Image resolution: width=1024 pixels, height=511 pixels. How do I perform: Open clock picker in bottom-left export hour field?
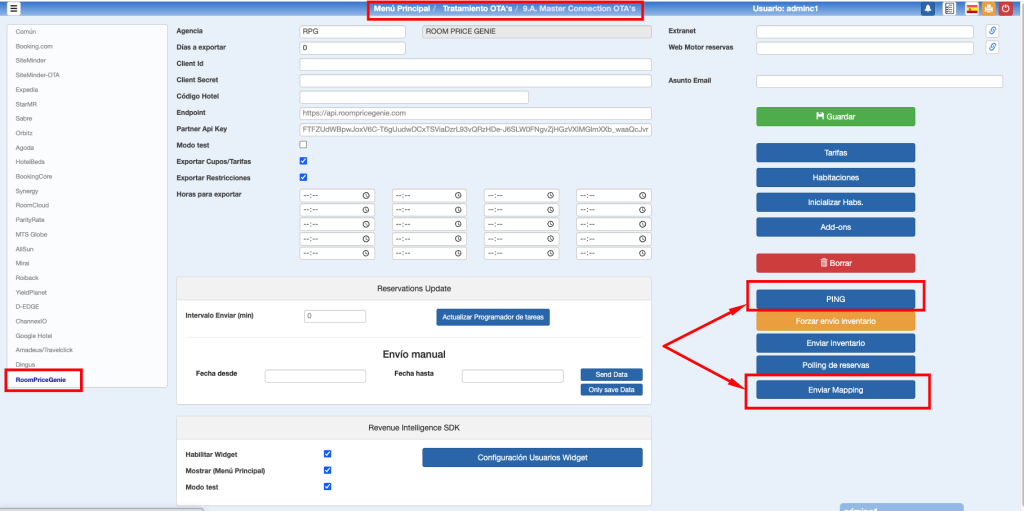pyautogui.click(x=366, y=254)
